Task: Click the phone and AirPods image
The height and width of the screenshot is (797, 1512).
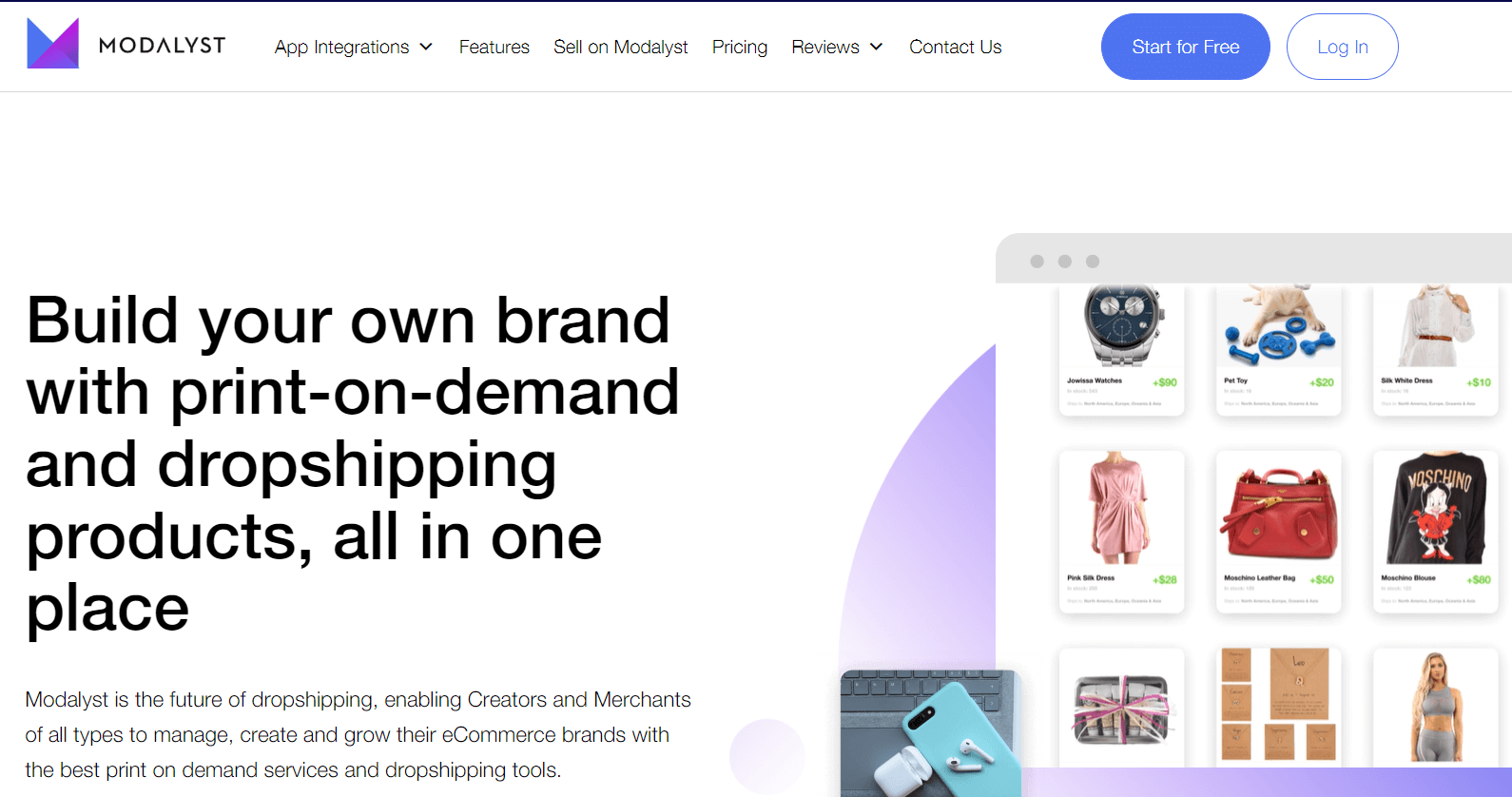Action: pyautogui.click(x=930, y=733)
